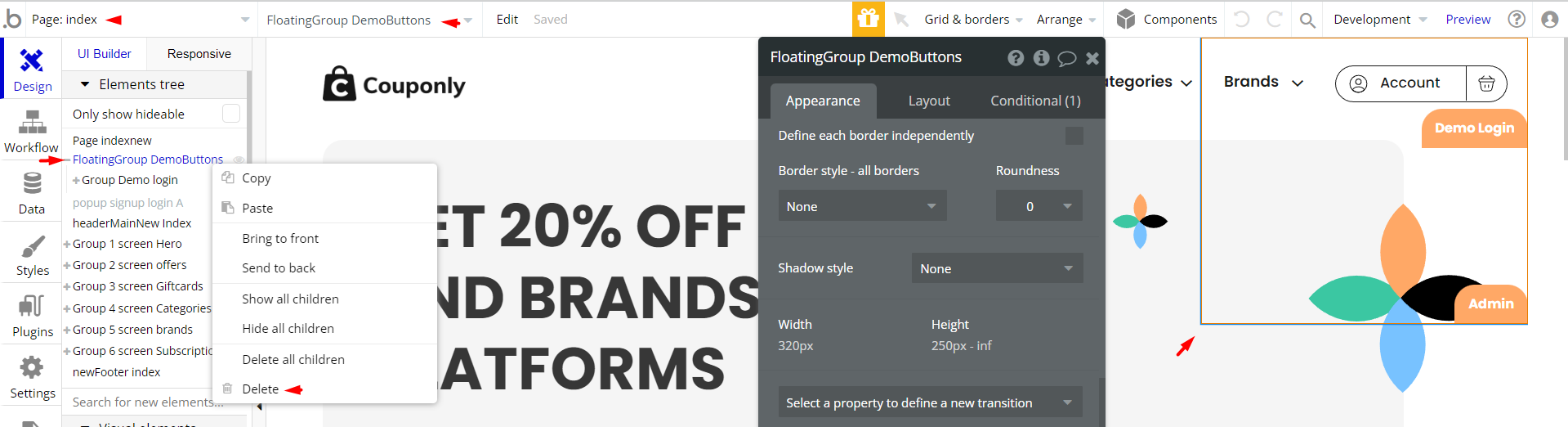Screen dimensions: 1568x427
Task: Click the Demo Login button
Action: tap(1474, 128)
